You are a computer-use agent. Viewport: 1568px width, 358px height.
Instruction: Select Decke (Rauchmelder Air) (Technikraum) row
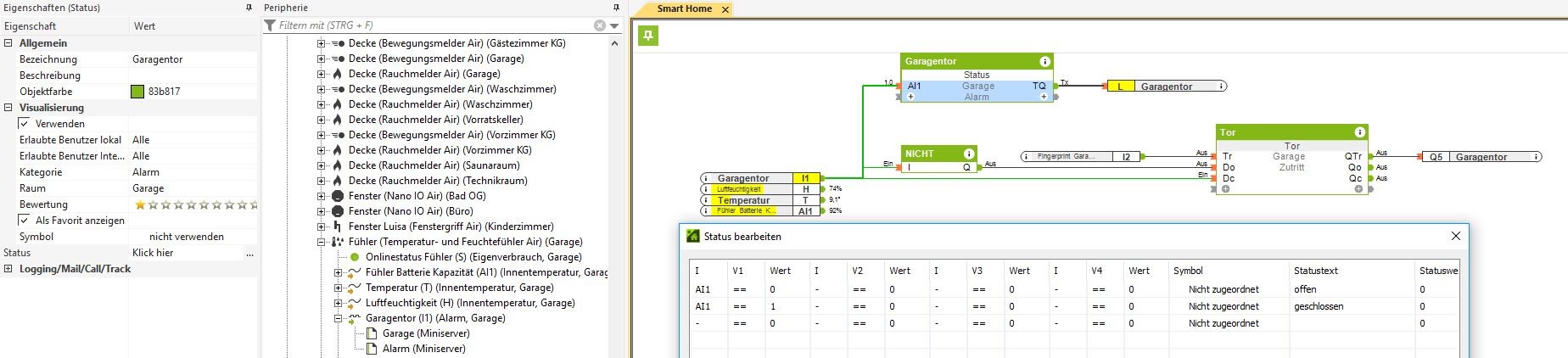(x=438, y=181)
